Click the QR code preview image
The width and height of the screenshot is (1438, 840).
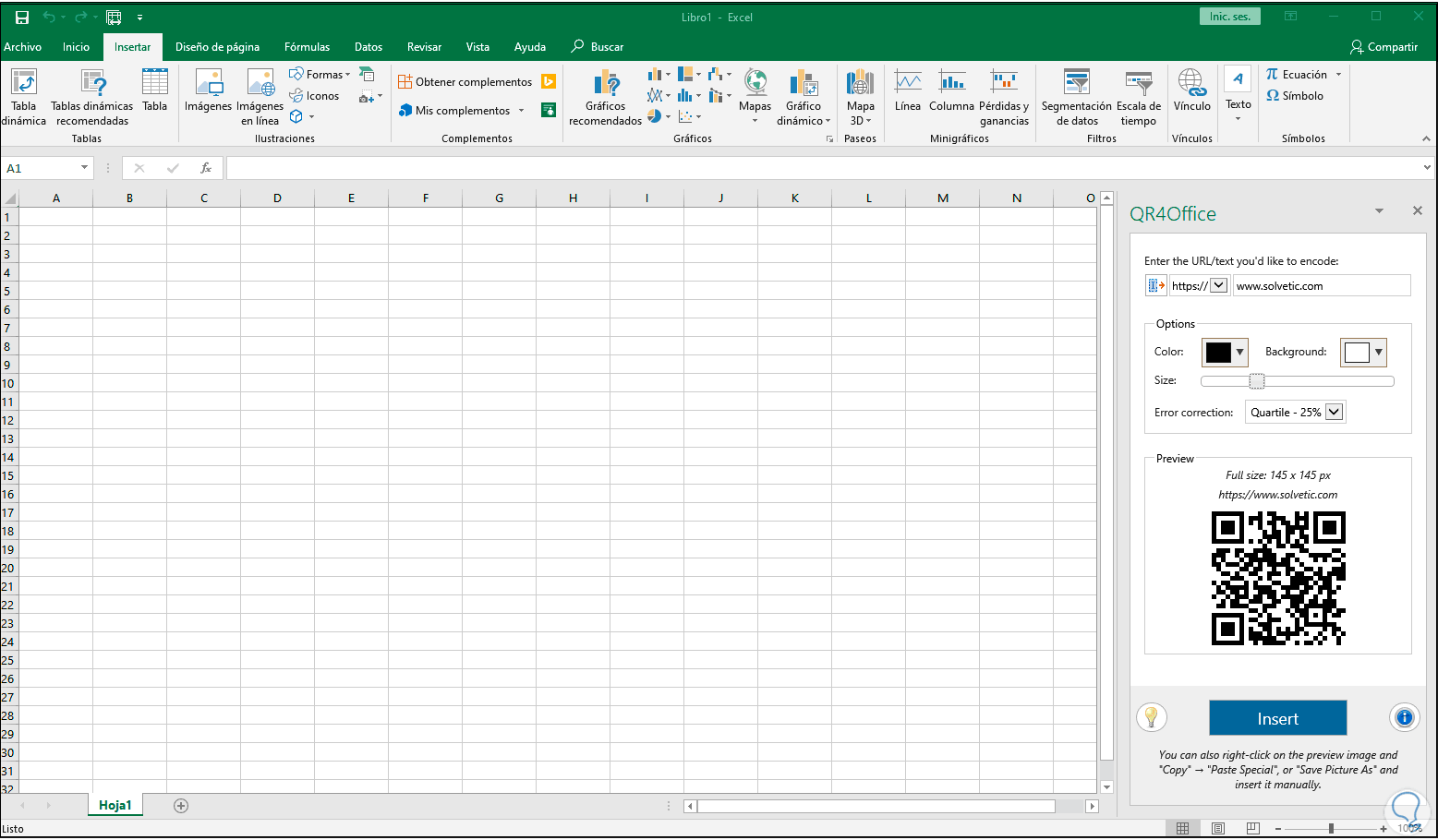pos(1278,578)
